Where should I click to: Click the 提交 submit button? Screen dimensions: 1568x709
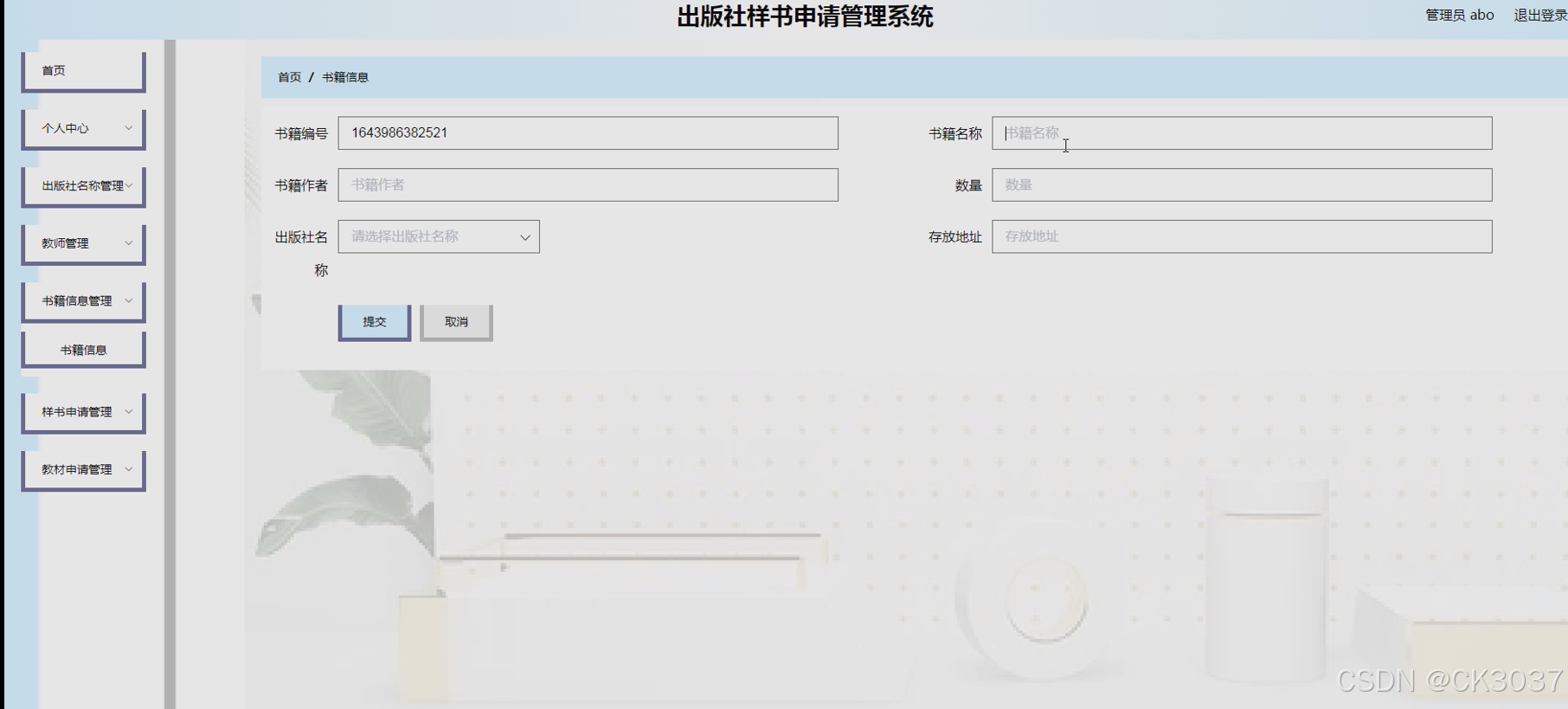click(x=374, y=322)
